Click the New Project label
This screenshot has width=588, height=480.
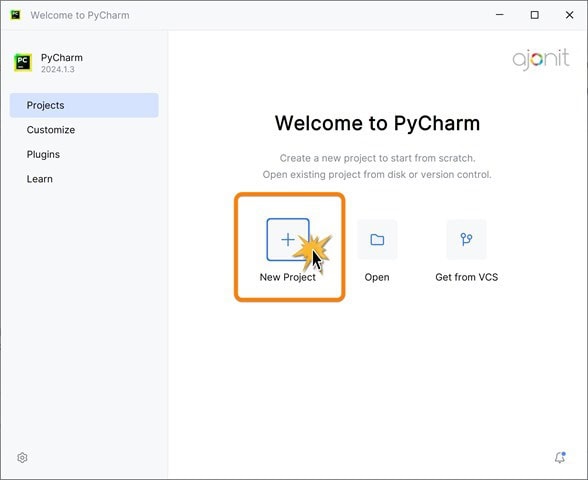[x=288, y=277]
